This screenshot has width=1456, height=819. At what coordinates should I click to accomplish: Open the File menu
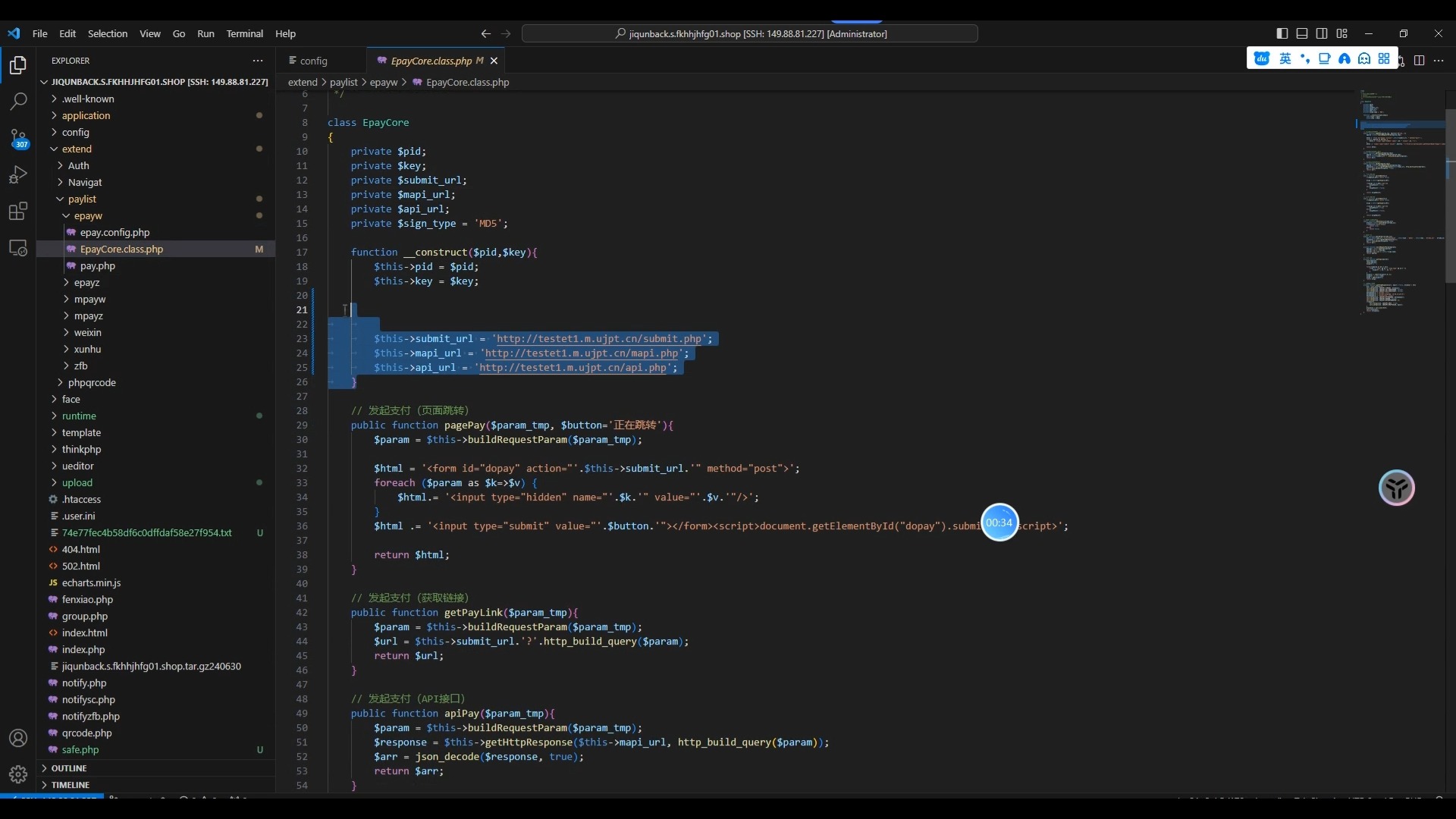[40, 33]
